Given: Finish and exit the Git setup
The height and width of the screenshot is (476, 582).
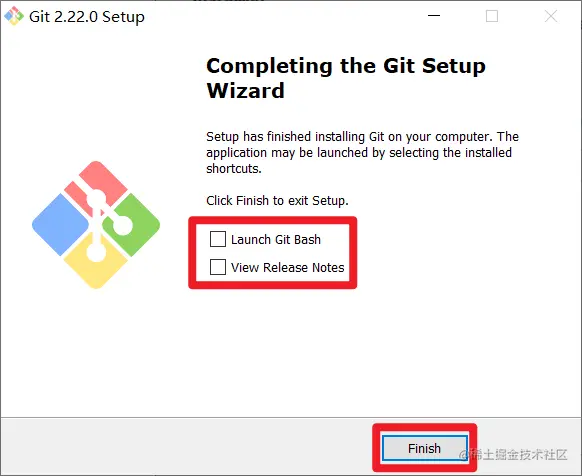Looking at the screenshot, I should click(424, 448).
